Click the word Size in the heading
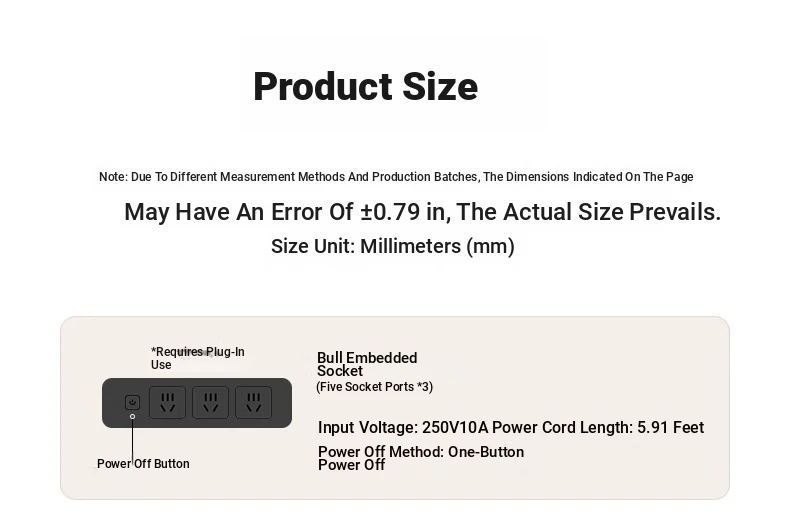 [x=440, y=86]
